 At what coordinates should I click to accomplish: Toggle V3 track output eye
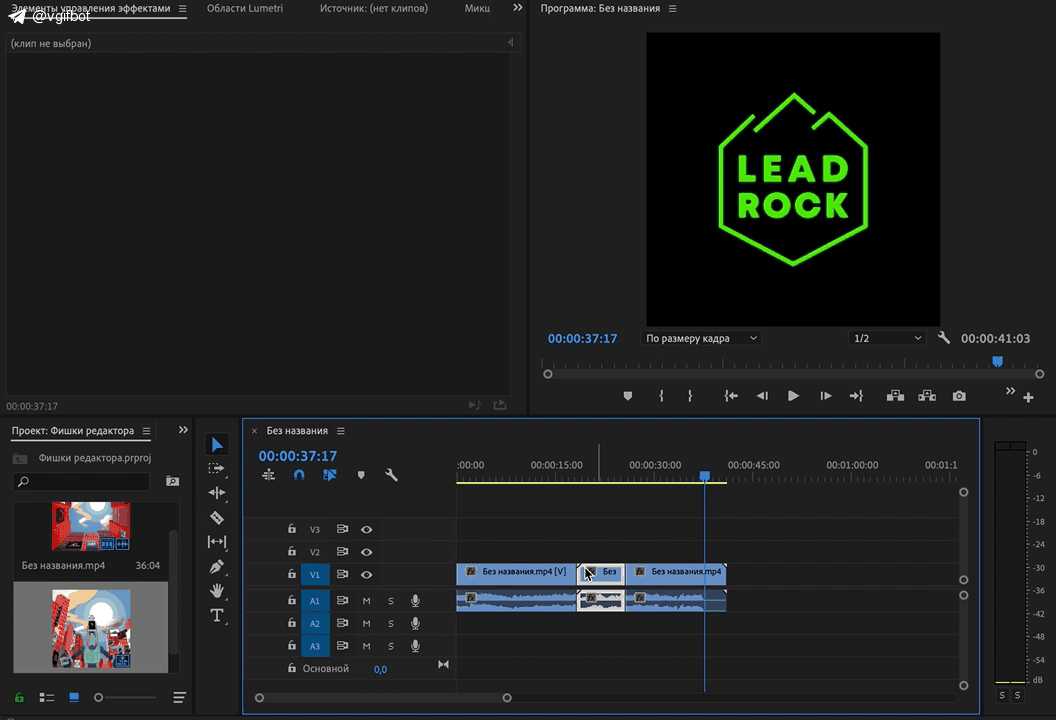click(x=366, y=529)
